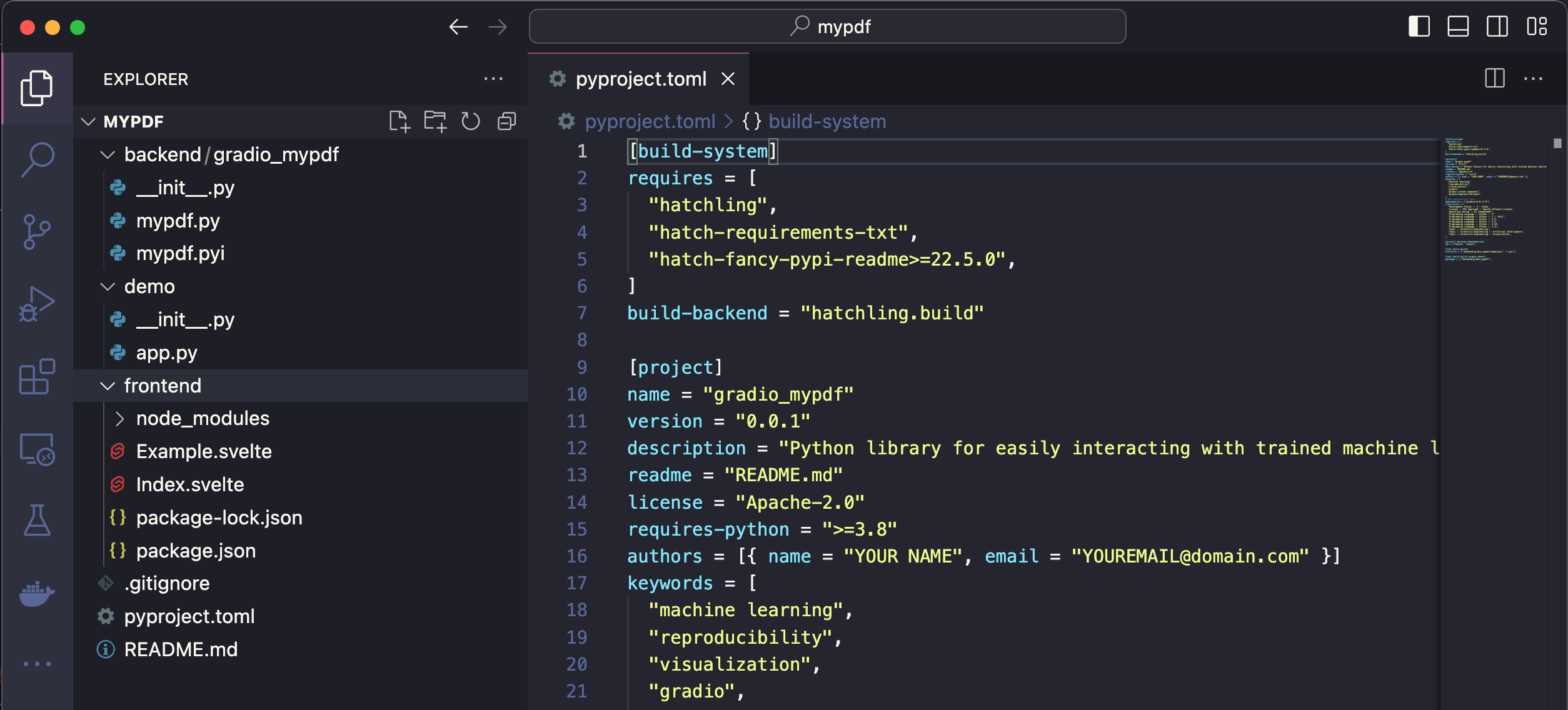Customize layout from title bar icon
The height and width of the screenshot is (710, 1568).
click(1537, 26)
